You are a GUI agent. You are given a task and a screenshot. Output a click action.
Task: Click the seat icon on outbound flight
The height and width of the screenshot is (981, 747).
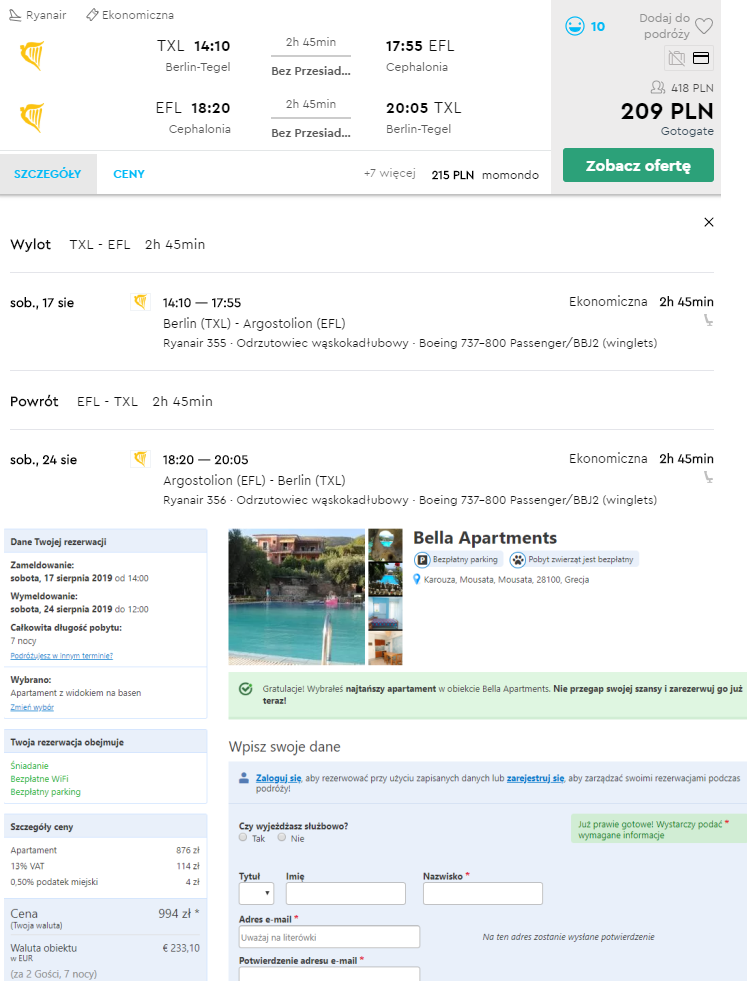click(708, 321)
